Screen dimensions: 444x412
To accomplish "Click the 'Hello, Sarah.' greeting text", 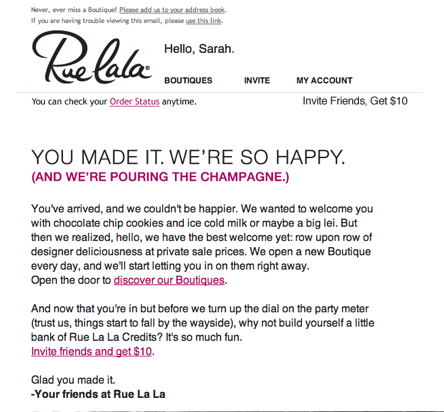I will click(199, 49).
